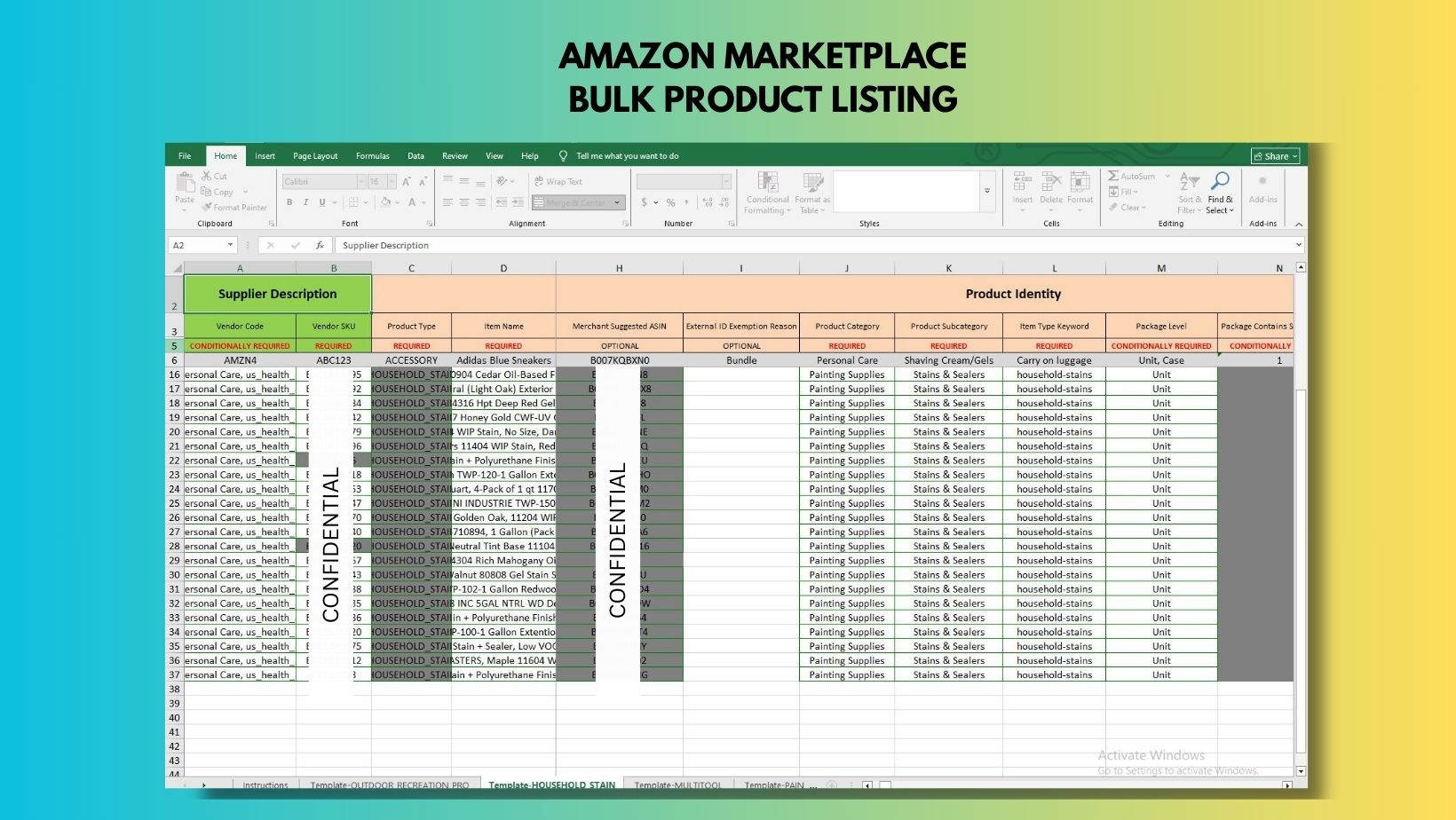
Task: Switch to the Insert ribbon tab
Action: point(265,156)
